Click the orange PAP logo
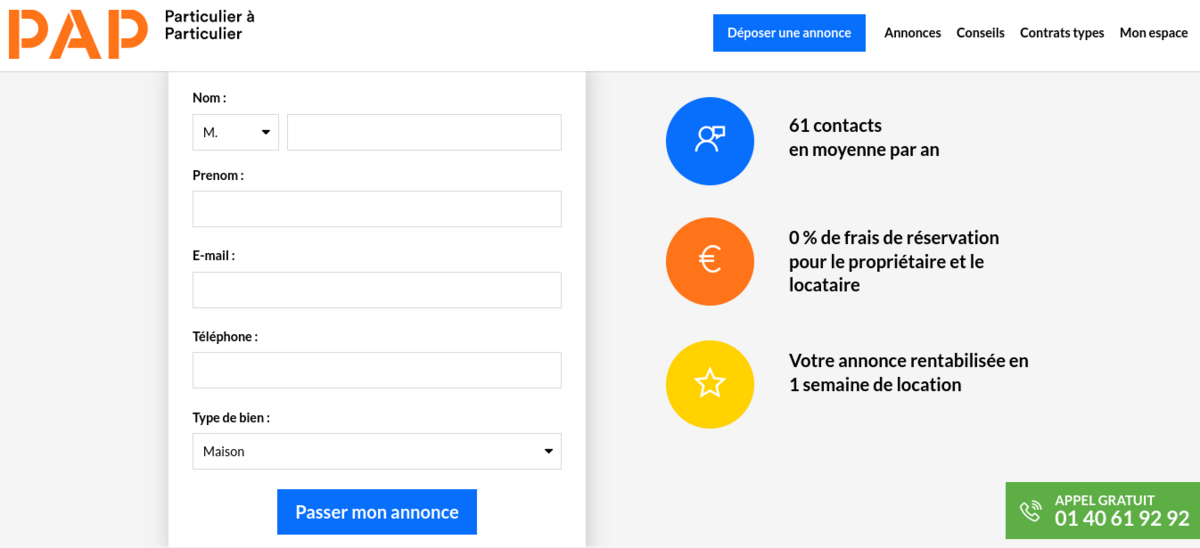This screenshot has width=1200, height=548. point(78,34)
